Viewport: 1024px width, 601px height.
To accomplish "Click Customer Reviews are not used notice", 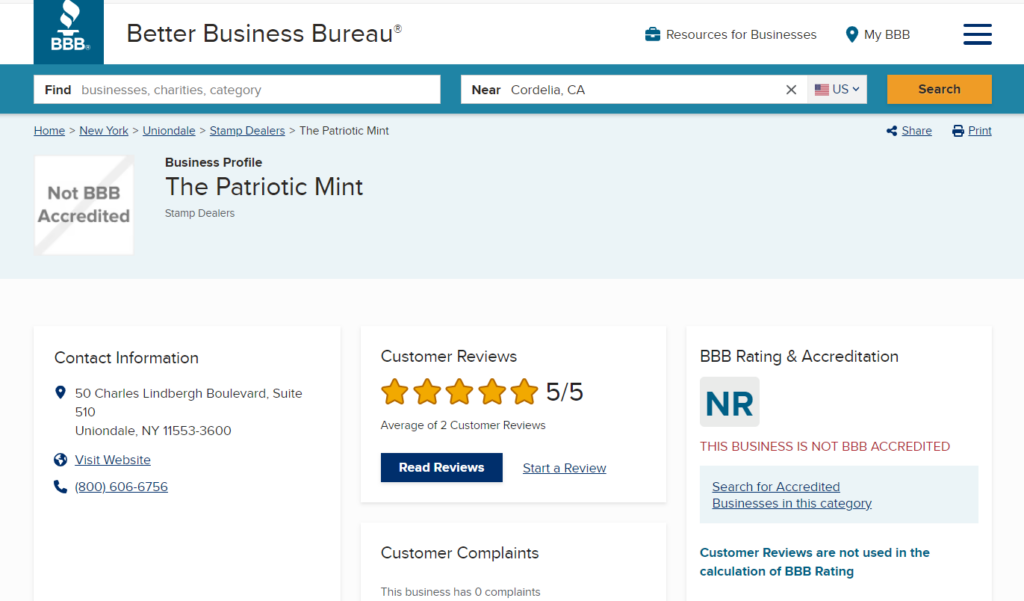I will [814, 562].
